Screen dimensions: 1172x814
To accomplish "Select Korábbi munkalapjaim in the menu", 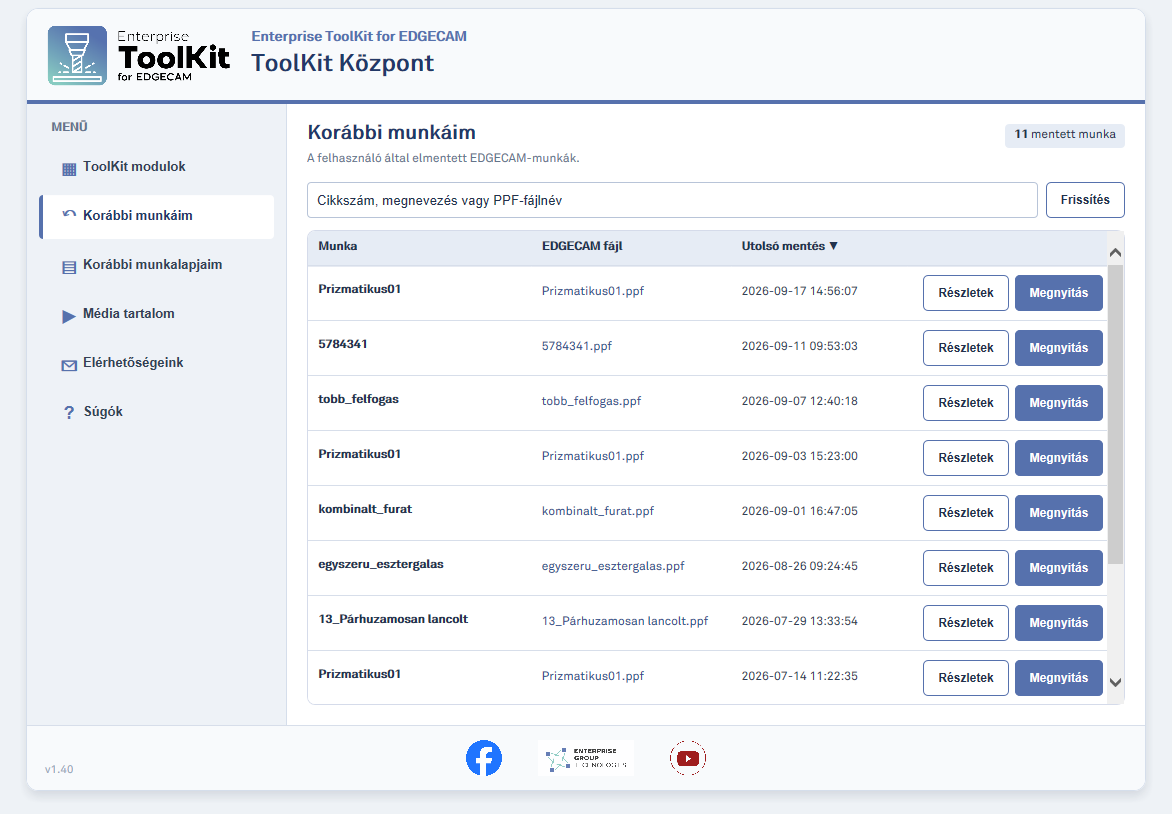I will click(x=157, y=265).
